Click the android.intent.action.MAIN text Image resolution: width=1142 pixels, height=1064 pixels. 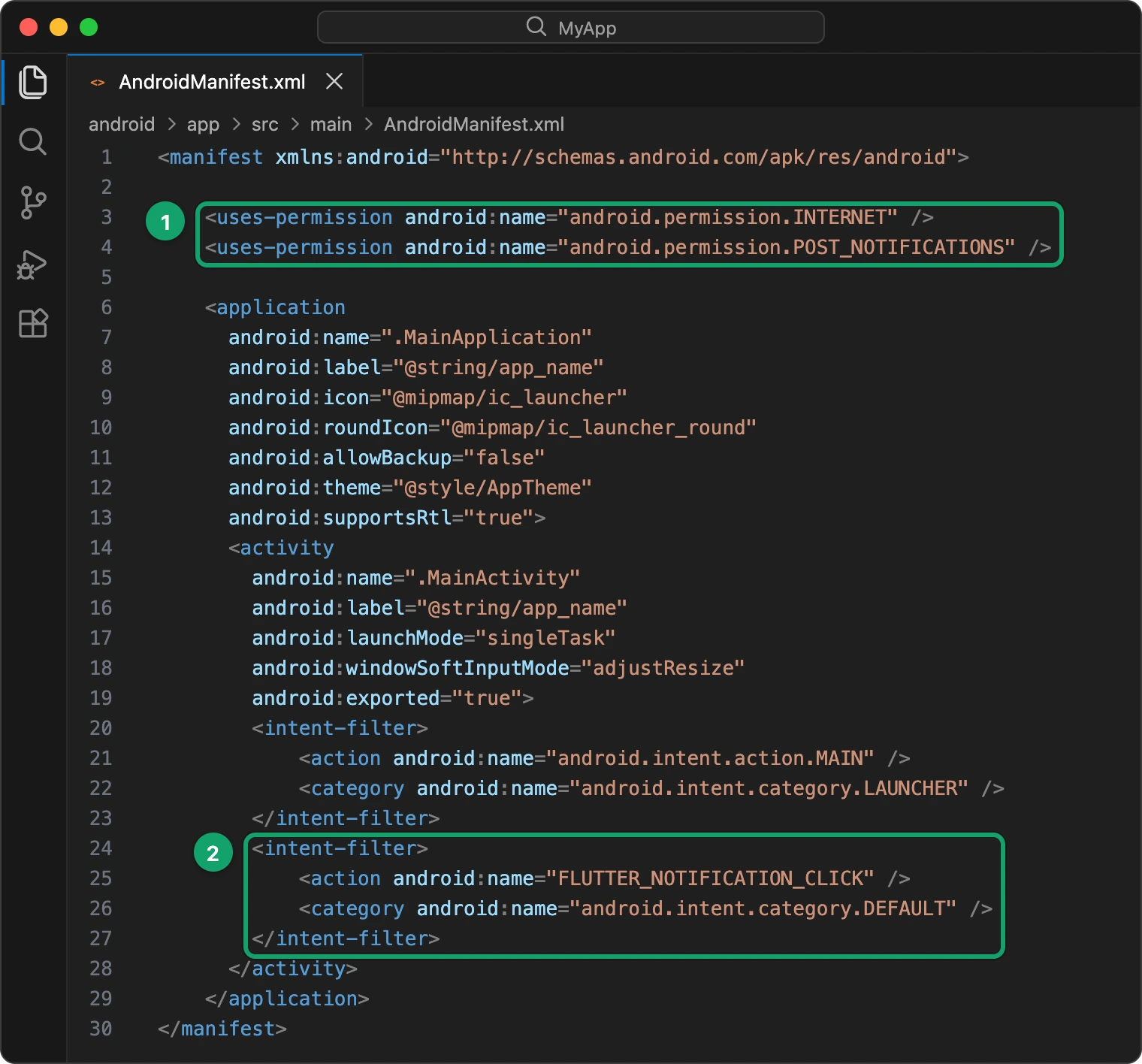click(x=710, y=758)
